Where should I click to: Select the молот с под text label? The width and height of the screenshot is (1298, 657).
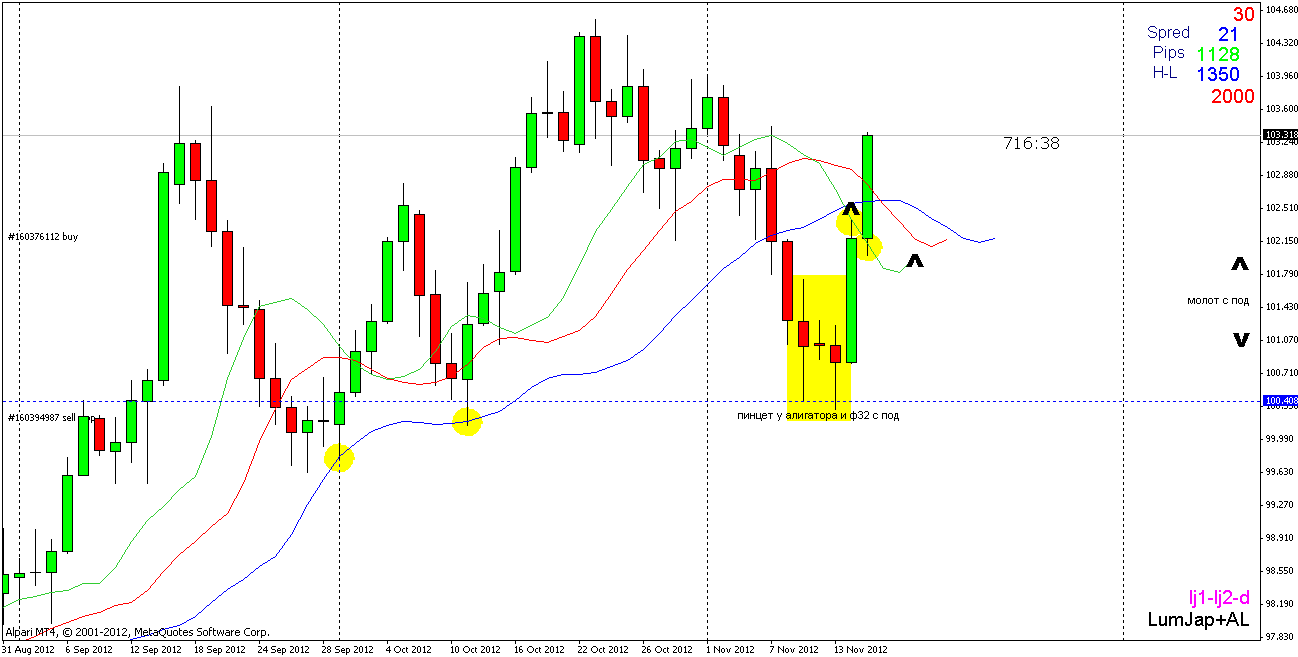(1217, 300)
